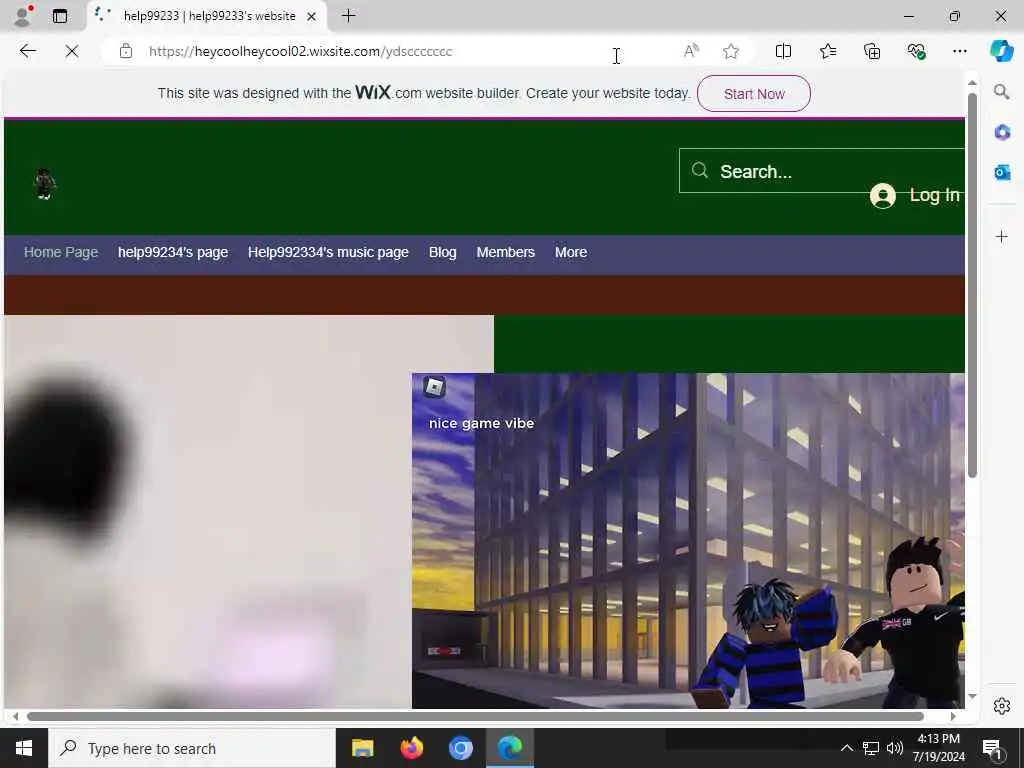The height and width of the screenshot is (768, 1024).
Task: Open File Explorer from the taskbar
Action: click(362, 748)
